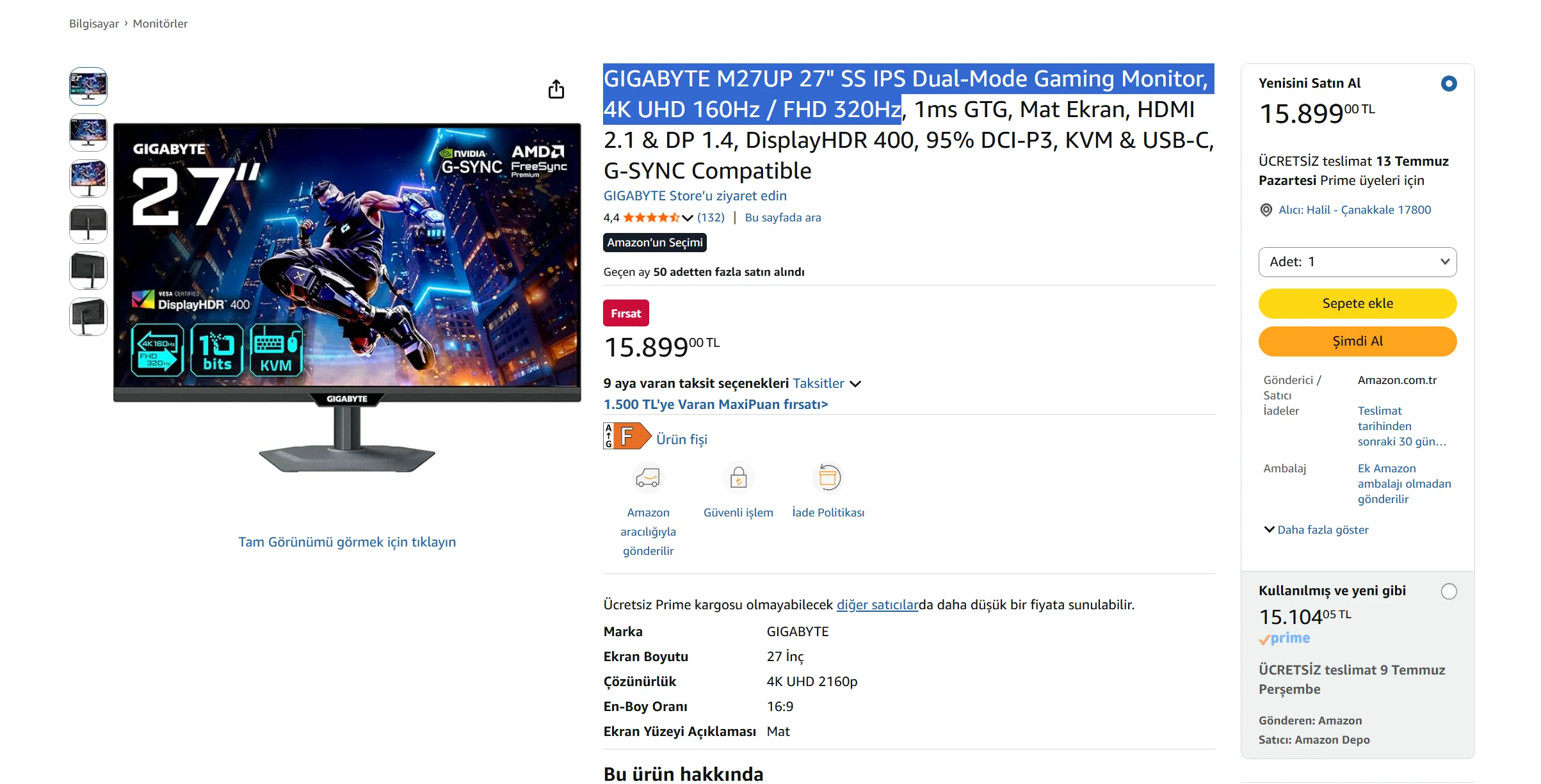Image resolution: width=1541 pixels, height=784 pixels.
Task: Click the Marka value GIGABYTE
Action: tap(798, 632)
